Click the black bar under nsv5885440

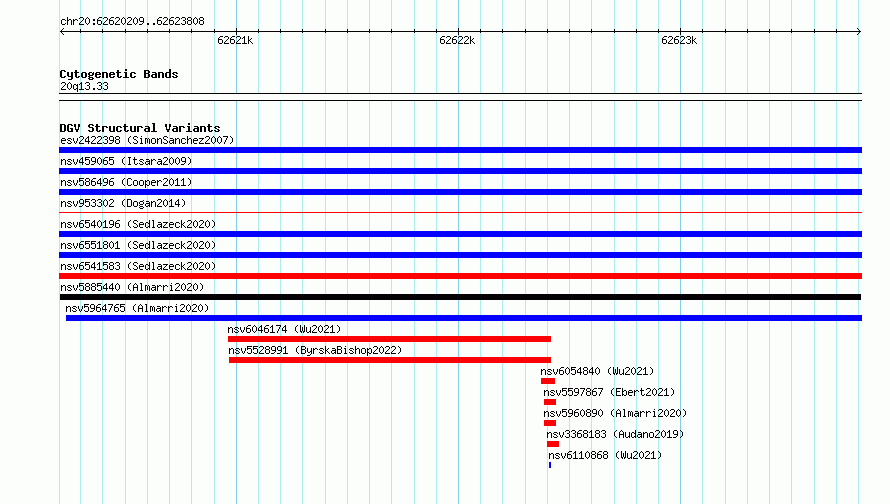[460, 297]
